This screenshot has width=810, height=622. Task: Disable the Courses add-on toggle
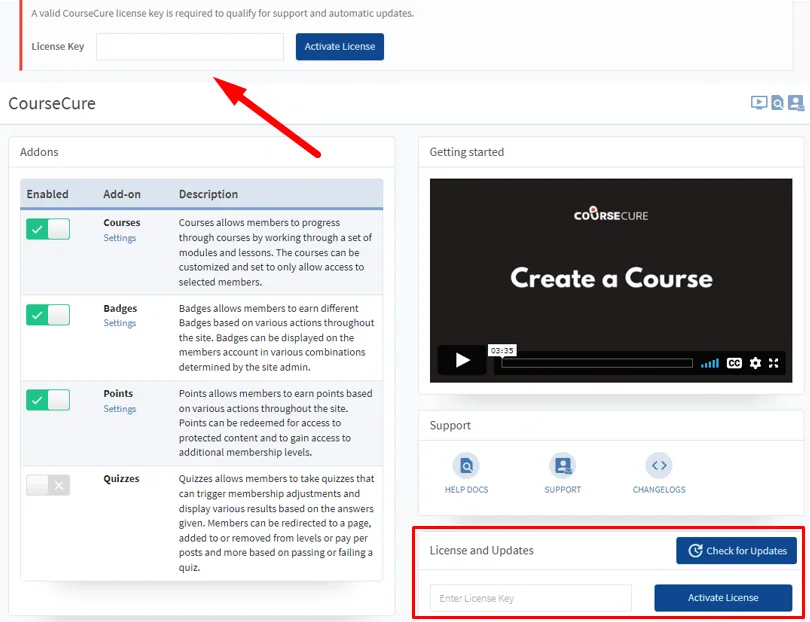[48, 229]
